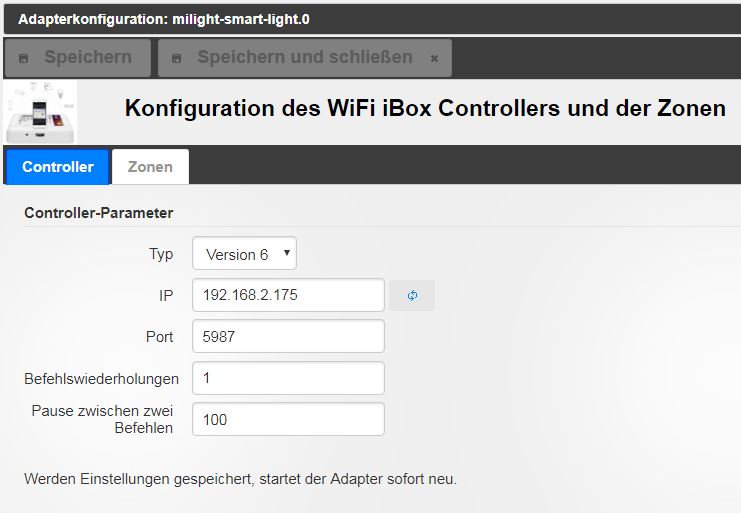Viewport: 741px width, 513px height.
Task: Open the Typ Version 6 dropdown
Action: [x=244, y=254]
